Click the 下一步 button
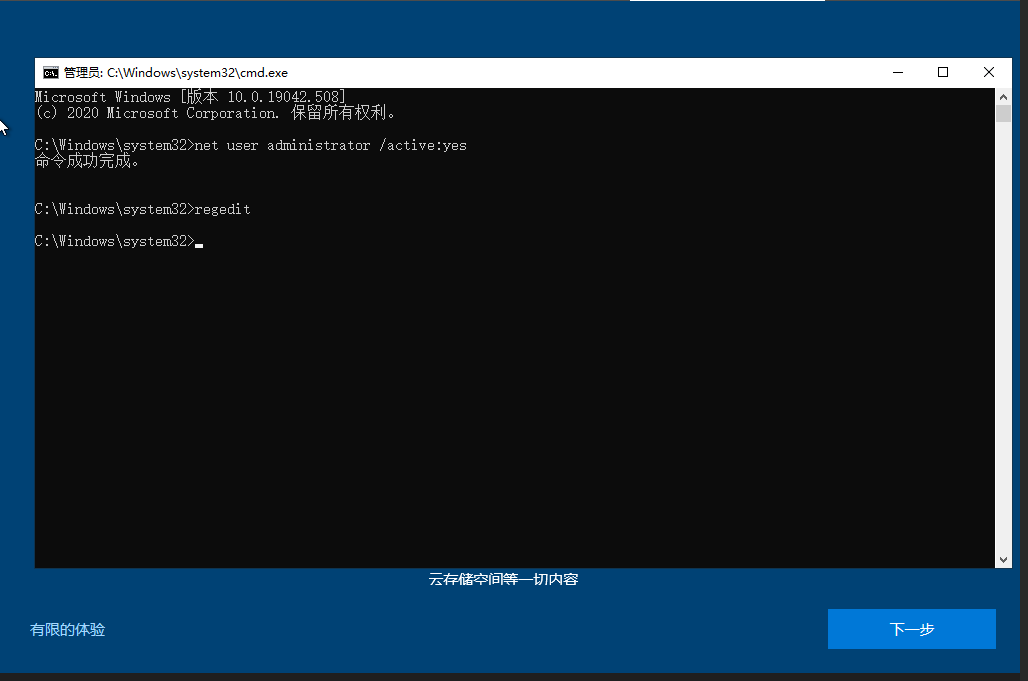Viewport: 1028px width, 681px height. [911, 629]
